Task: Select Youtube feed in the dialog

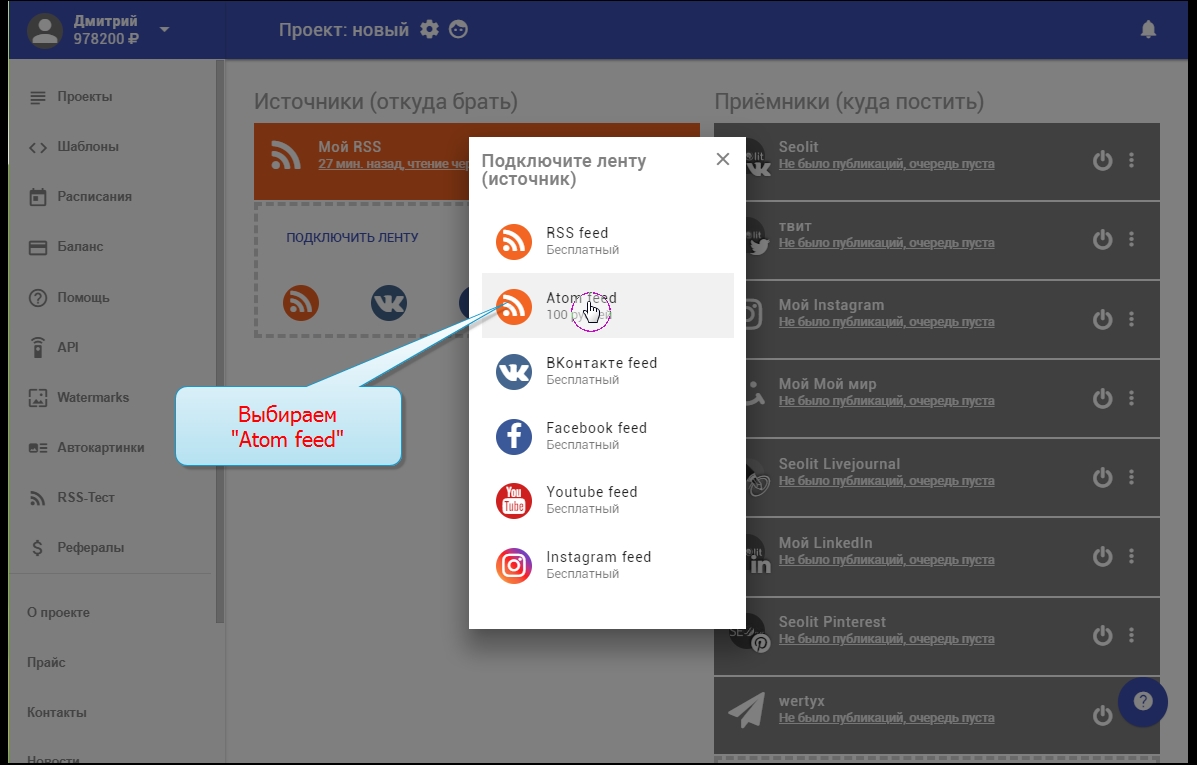Action: tap(591, 500)
